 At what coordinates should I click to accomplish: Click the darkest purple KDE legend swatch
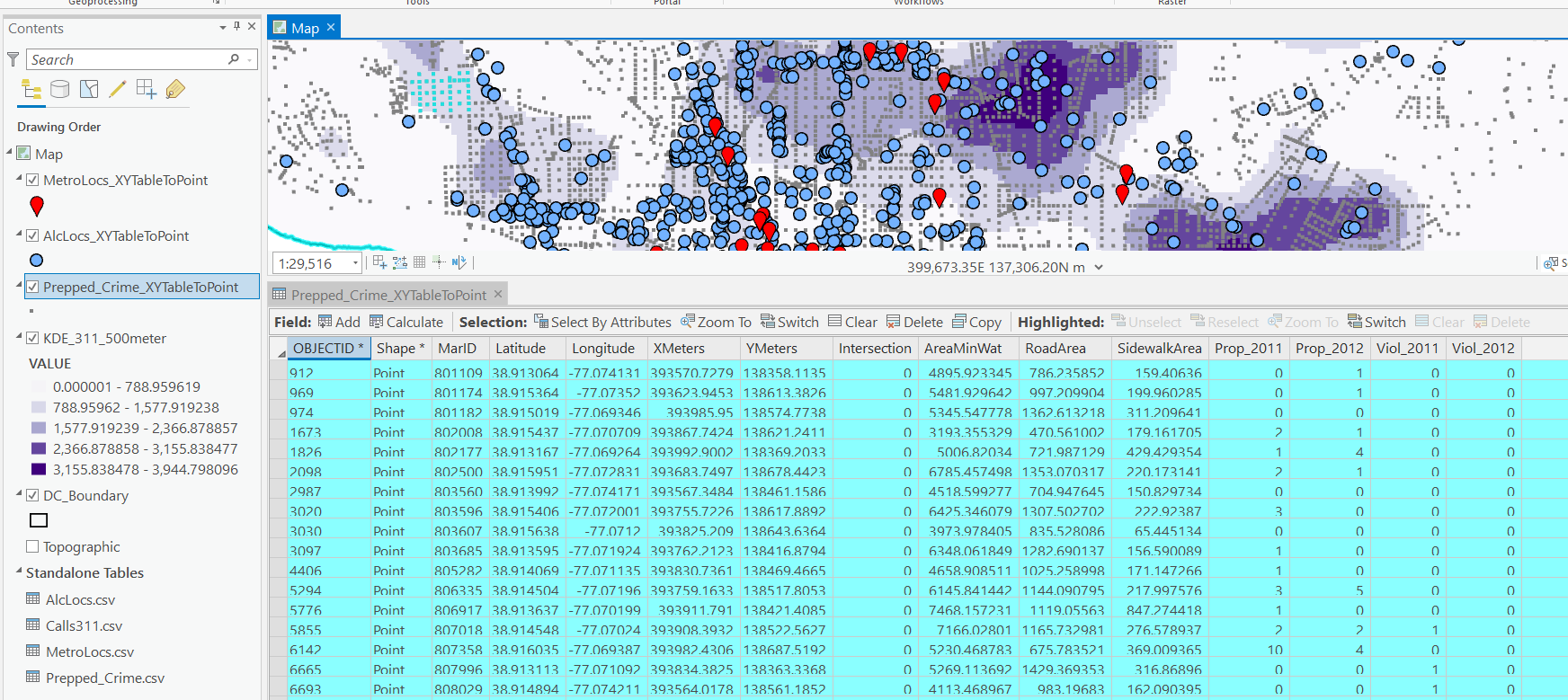(39, 469)
